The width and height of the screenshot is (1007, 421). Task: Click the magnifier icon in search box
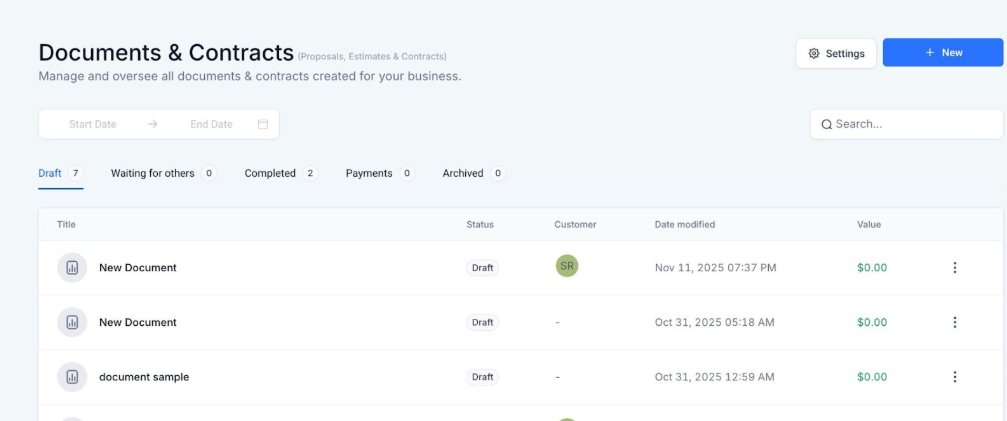[827, 125]
